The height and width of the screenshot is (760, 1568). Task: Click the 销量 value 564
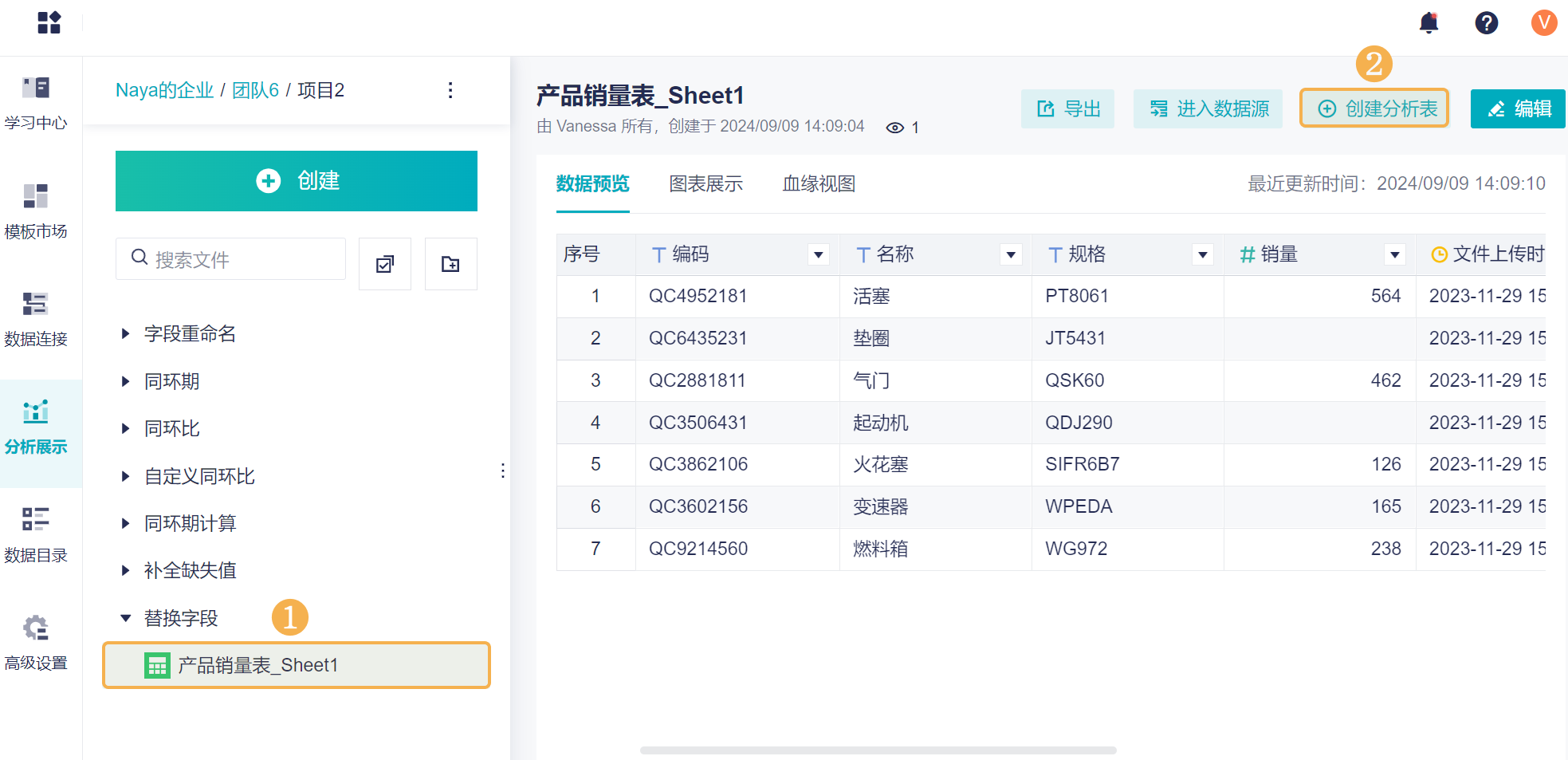click(1385, 296)
